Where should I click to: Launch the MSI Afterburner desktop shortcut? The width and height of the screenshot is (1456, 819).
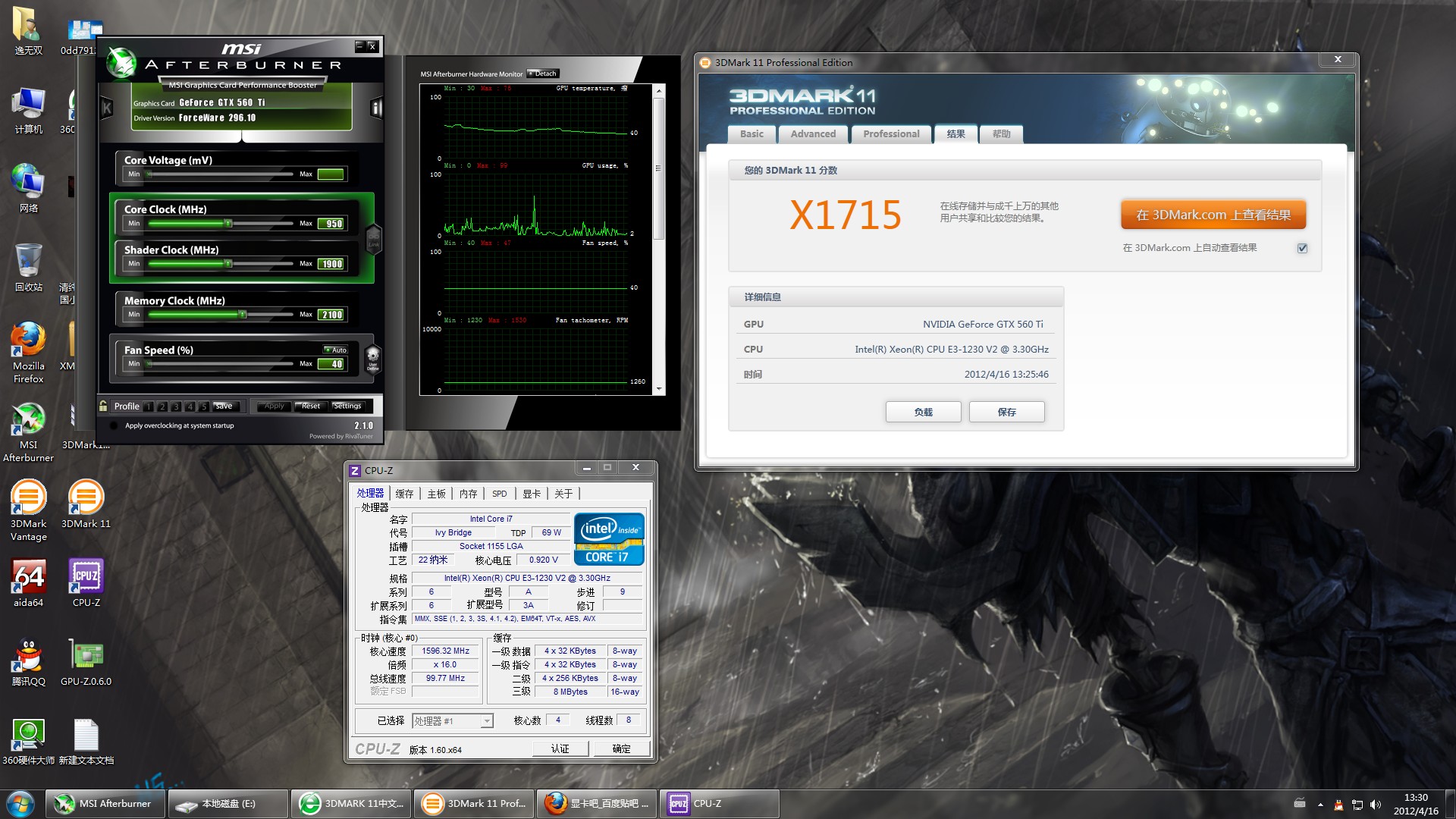point(29,431)
